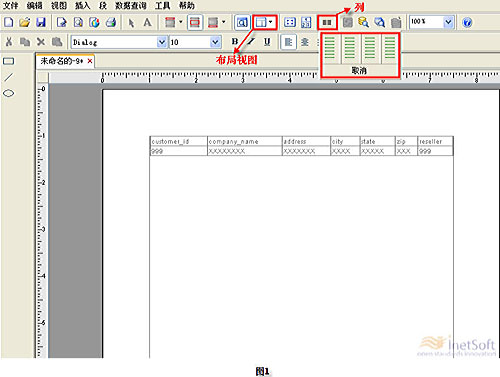The image size is (500, 377).
Task: Open the 帮助 menu
Action: [187, 5]
